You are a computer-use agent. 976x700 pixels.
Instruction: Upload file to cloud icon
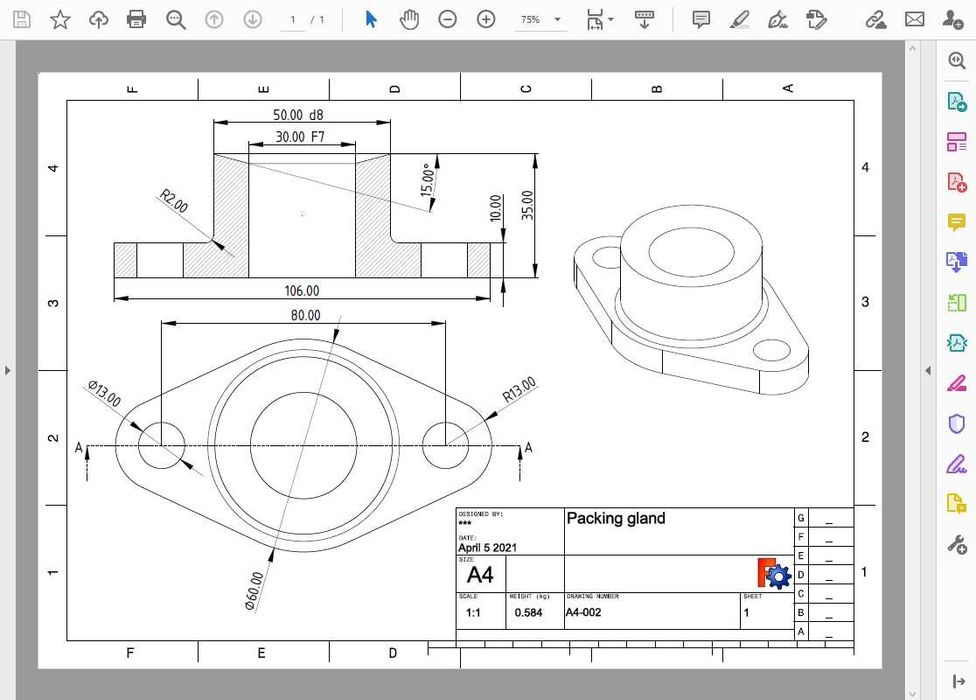pyautogui.click(x=98, y=19)
